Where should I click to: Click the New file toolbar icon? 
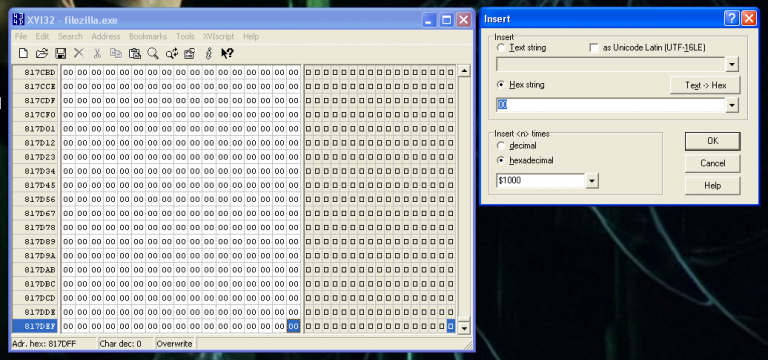23,53
